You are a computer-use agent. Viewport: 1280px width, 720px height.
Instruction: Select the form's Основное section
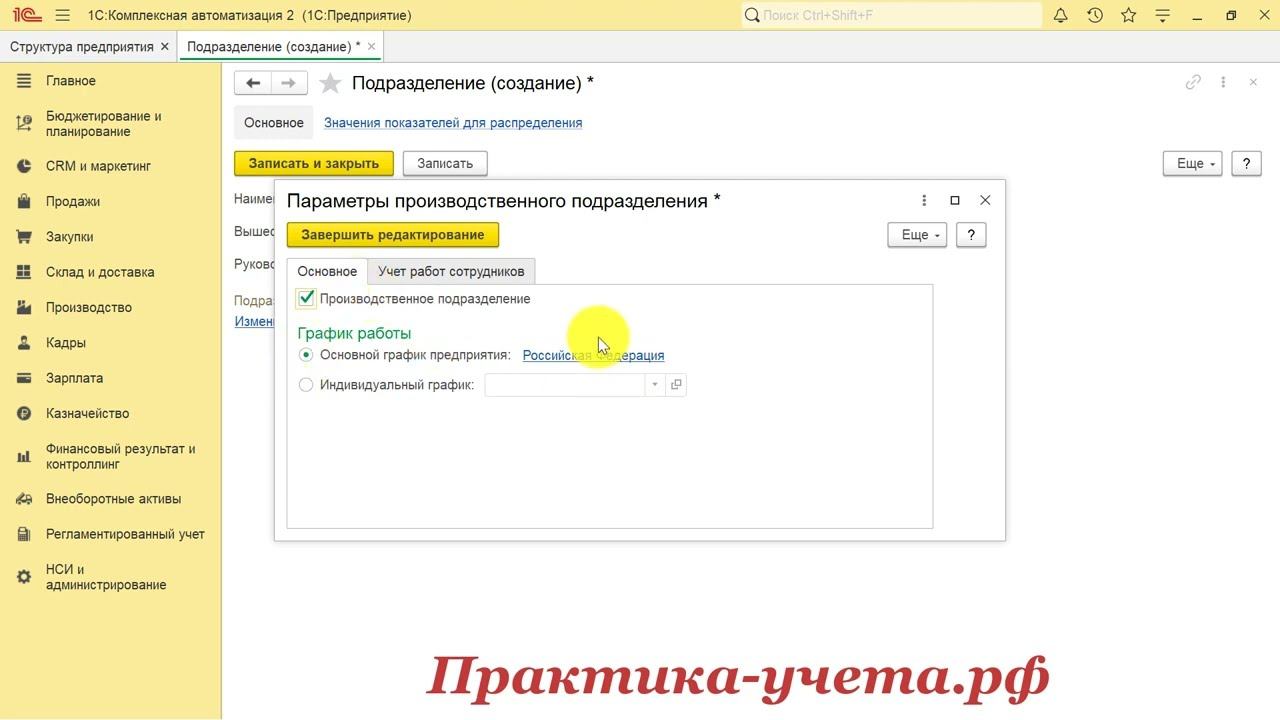(274, 123)
